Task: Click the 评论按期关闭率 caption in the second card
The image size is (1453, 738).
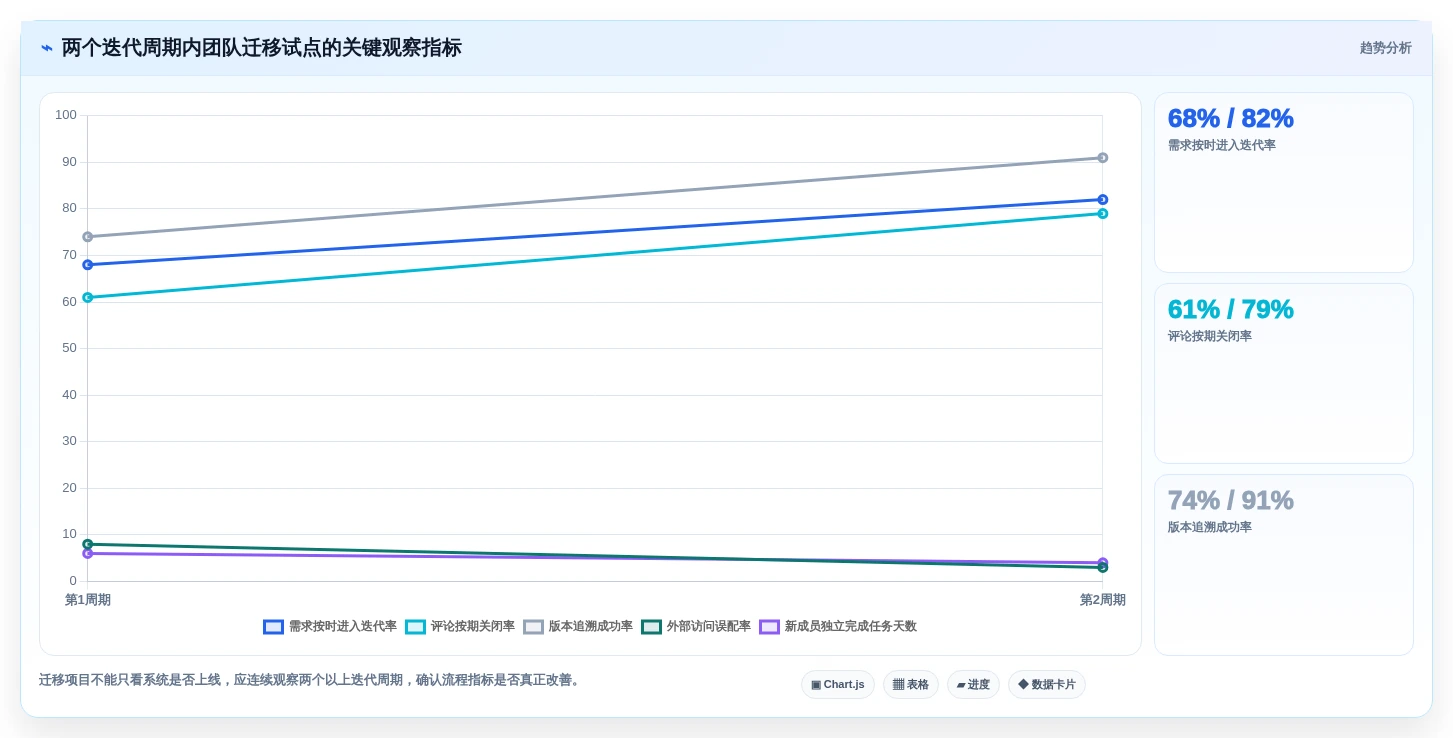Action: (x=1210, y=336)
